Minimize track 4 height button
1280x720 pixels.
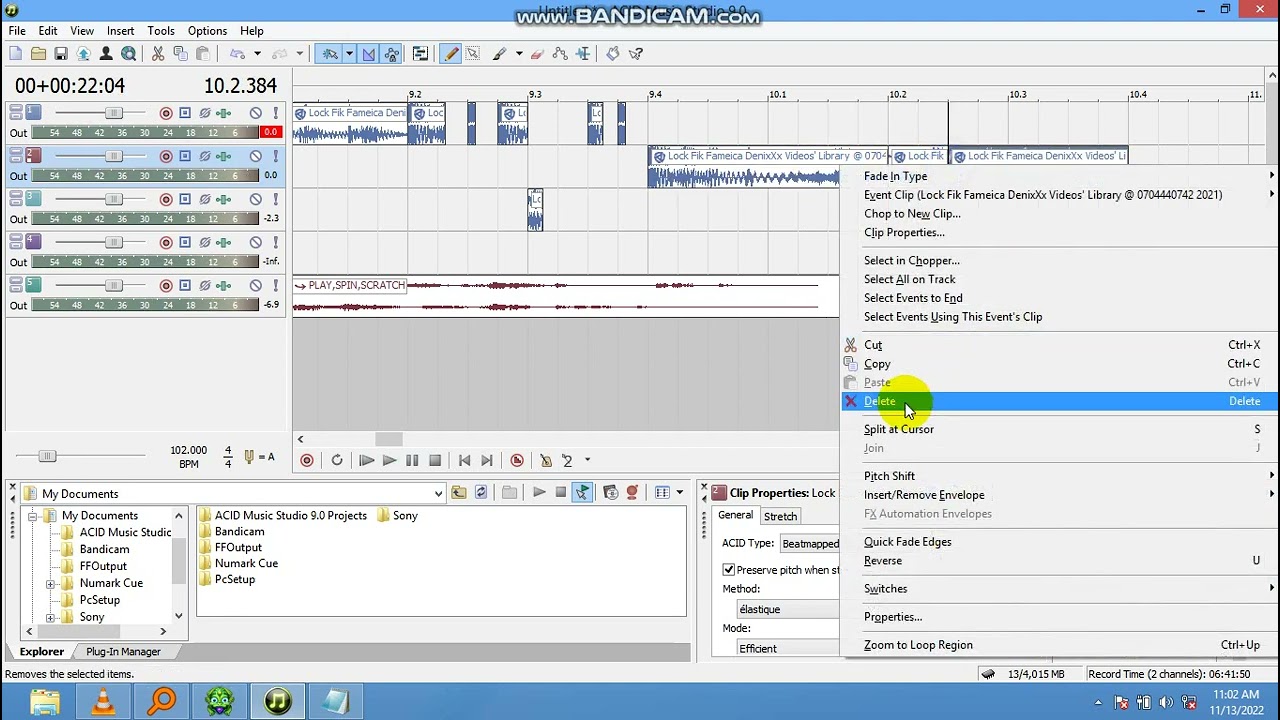(x=15, y=239)
